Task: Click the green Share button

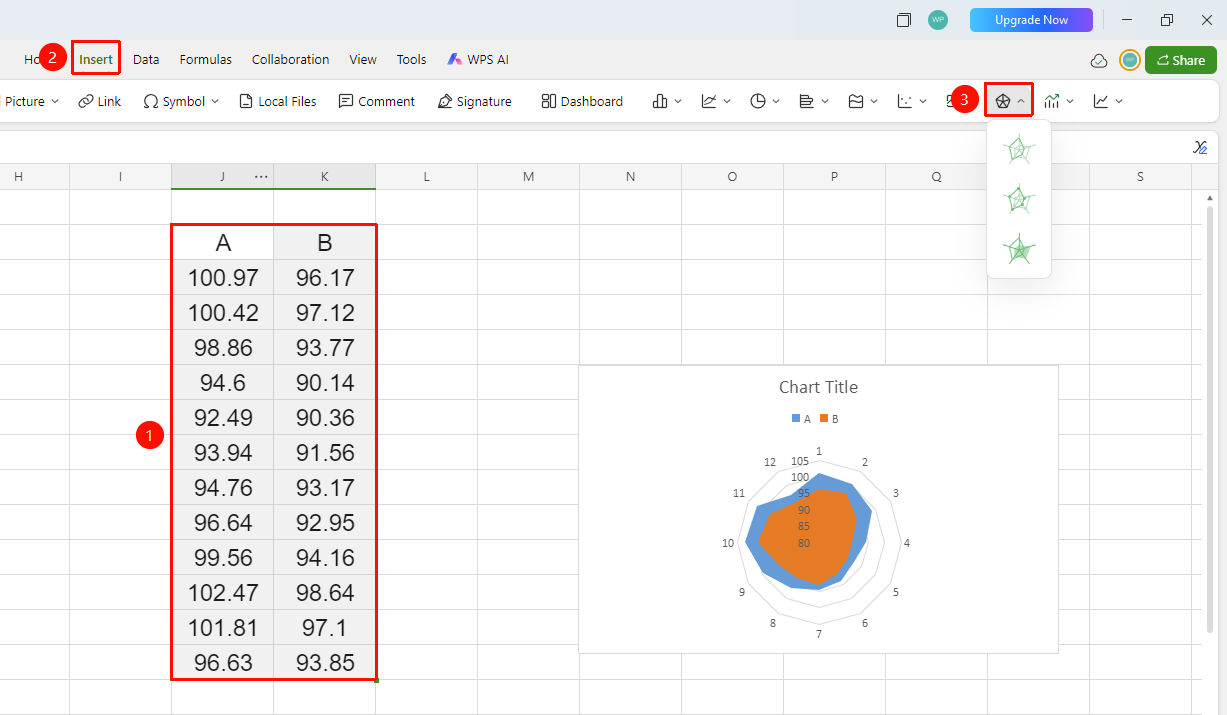Action: click(1181, 60)
